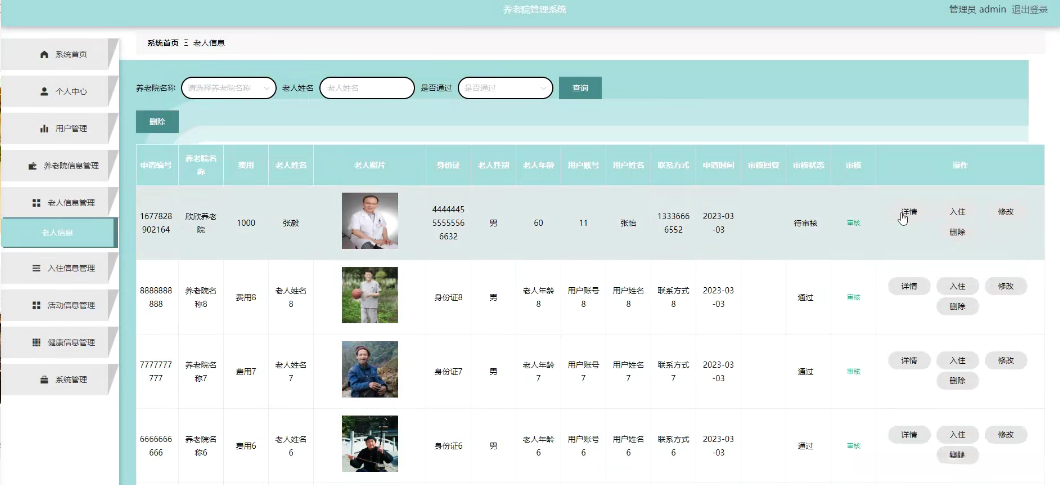Open the 是否通过 dropdown

click(506, 88)
